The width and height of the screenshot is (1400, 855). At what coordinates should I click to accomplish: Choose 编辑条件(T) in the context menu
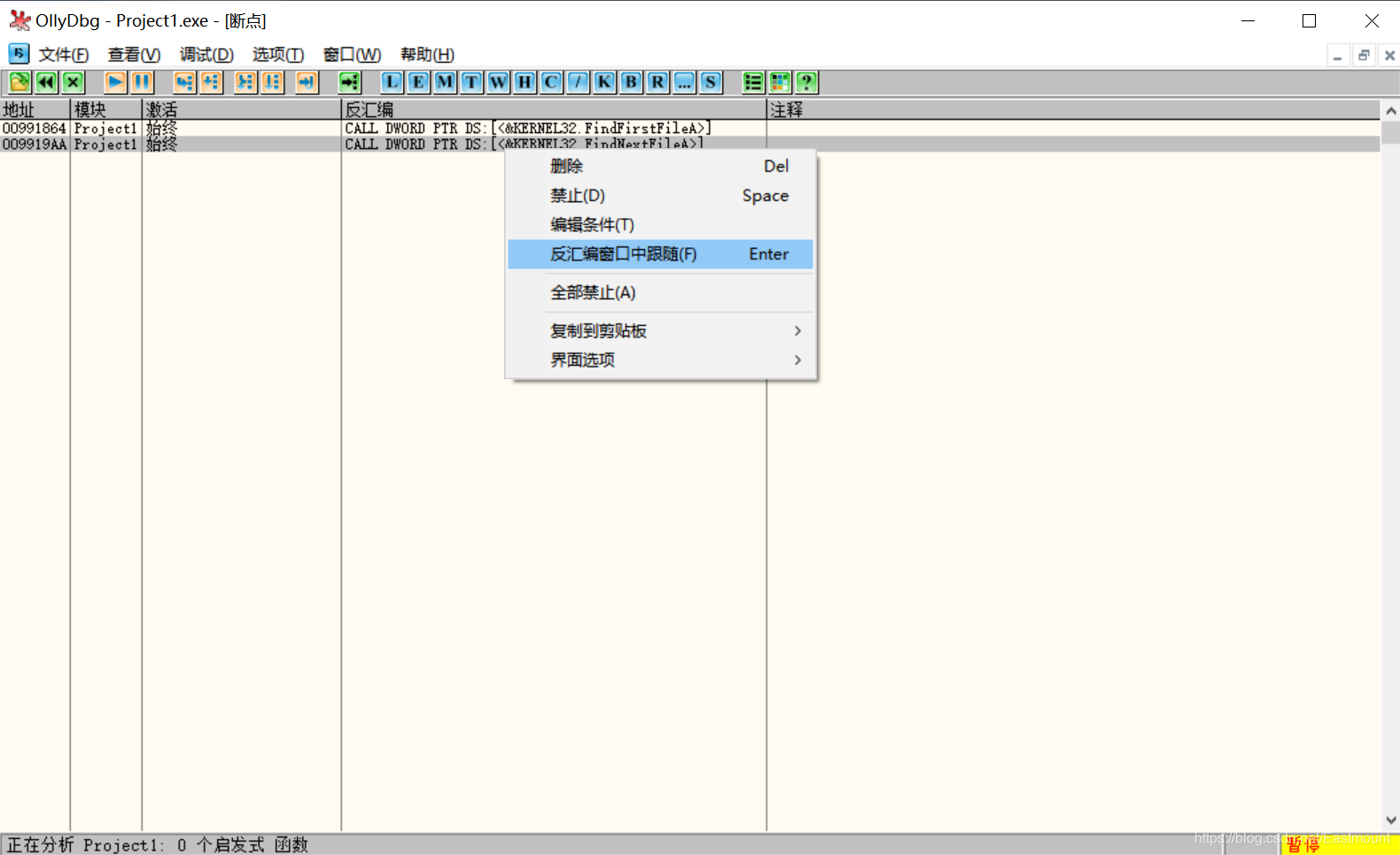(x=660, y=225)
